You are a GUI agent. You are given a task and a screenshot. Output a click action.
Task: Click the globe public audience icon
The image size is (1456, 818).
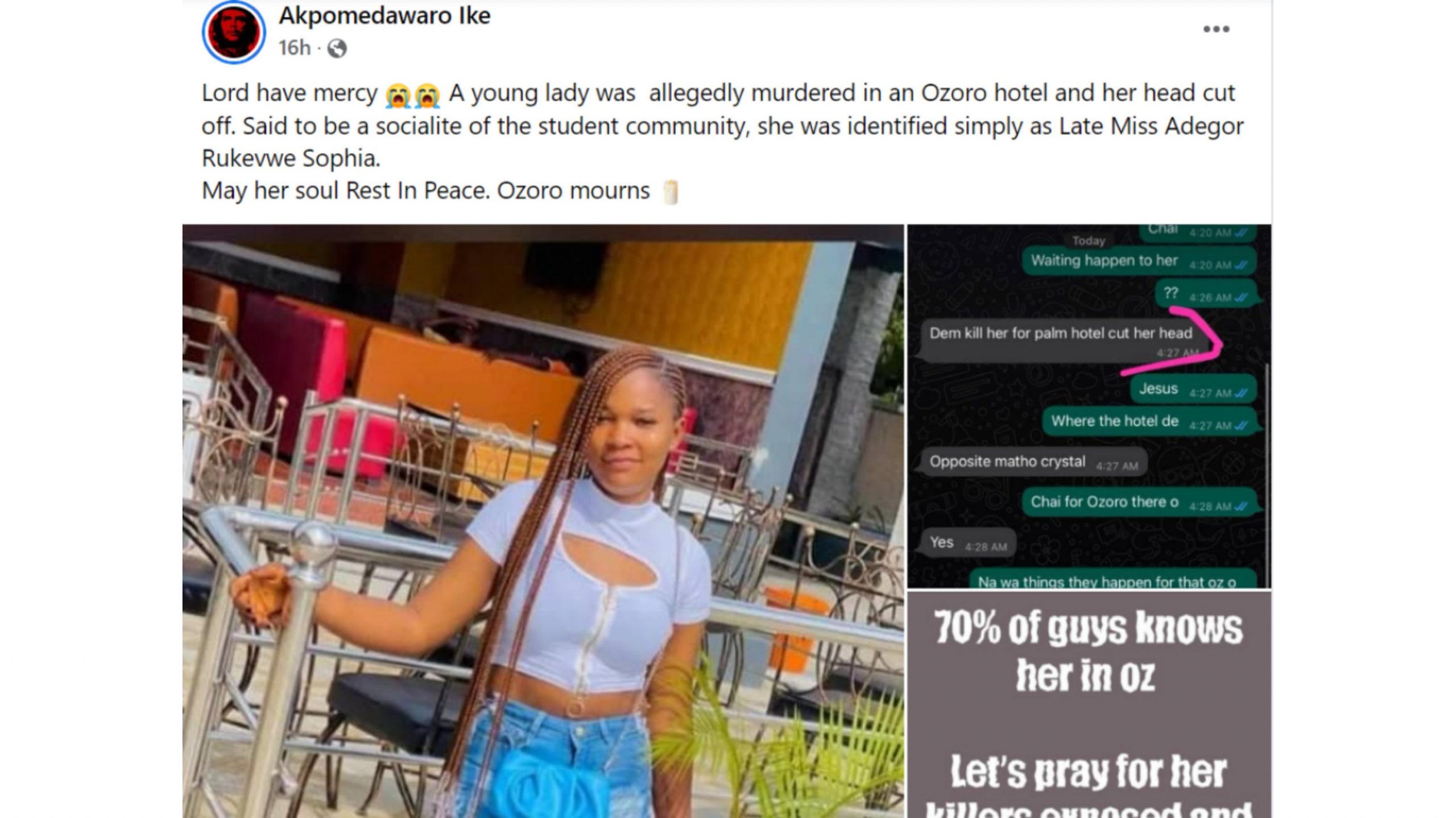[x=337, y=48]
